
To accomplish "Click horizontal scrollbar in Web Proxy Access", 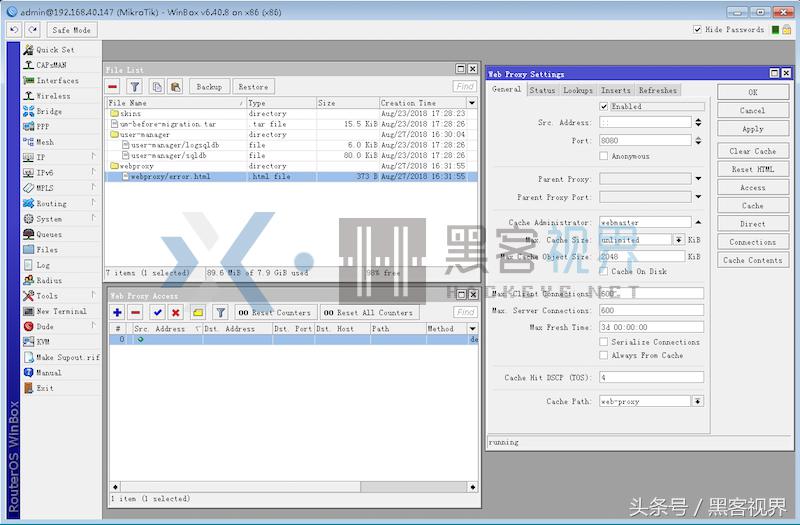I will [x=294, y=487].
